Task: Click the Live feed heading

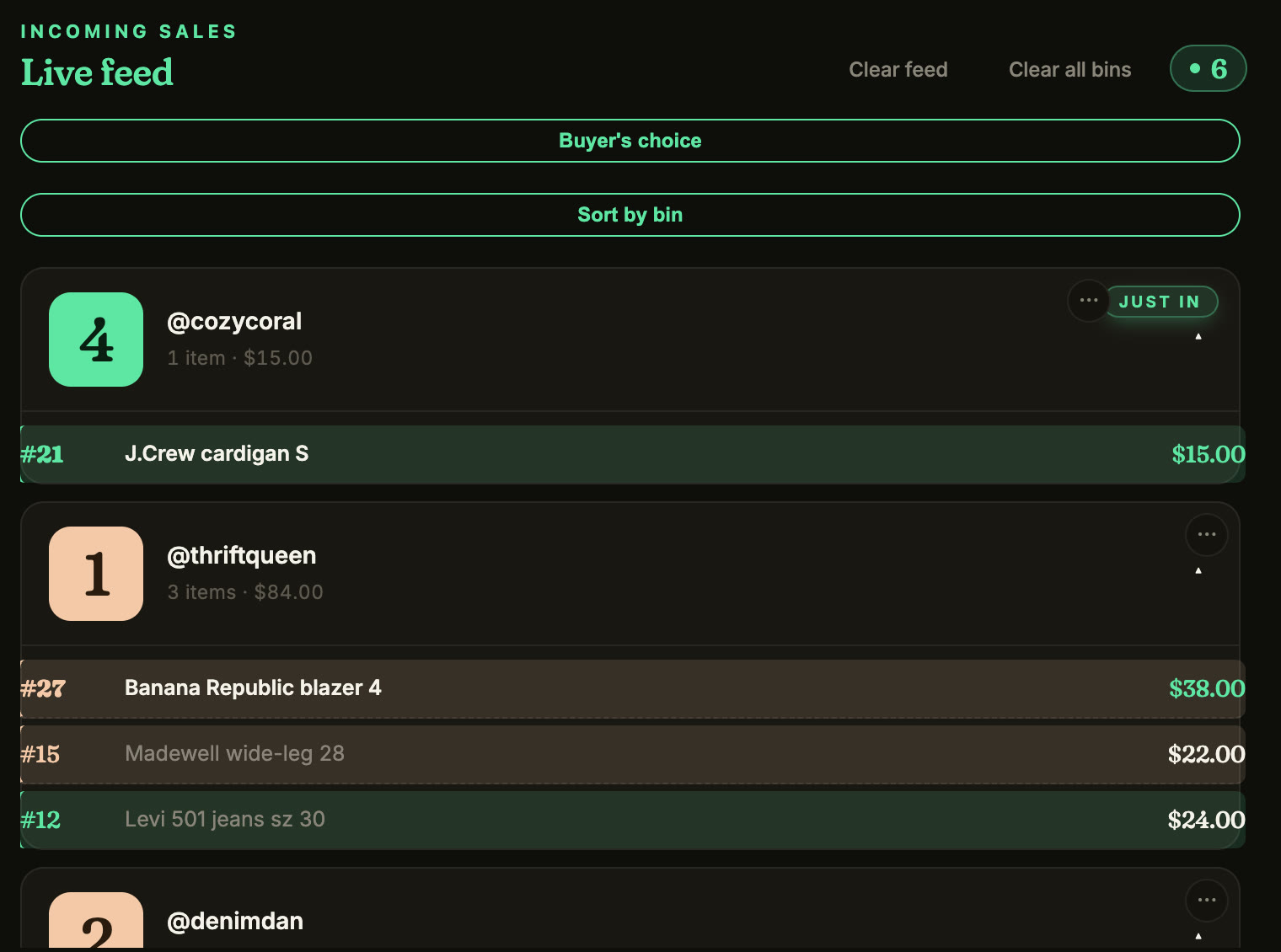Action: click(x=97, y=72)
